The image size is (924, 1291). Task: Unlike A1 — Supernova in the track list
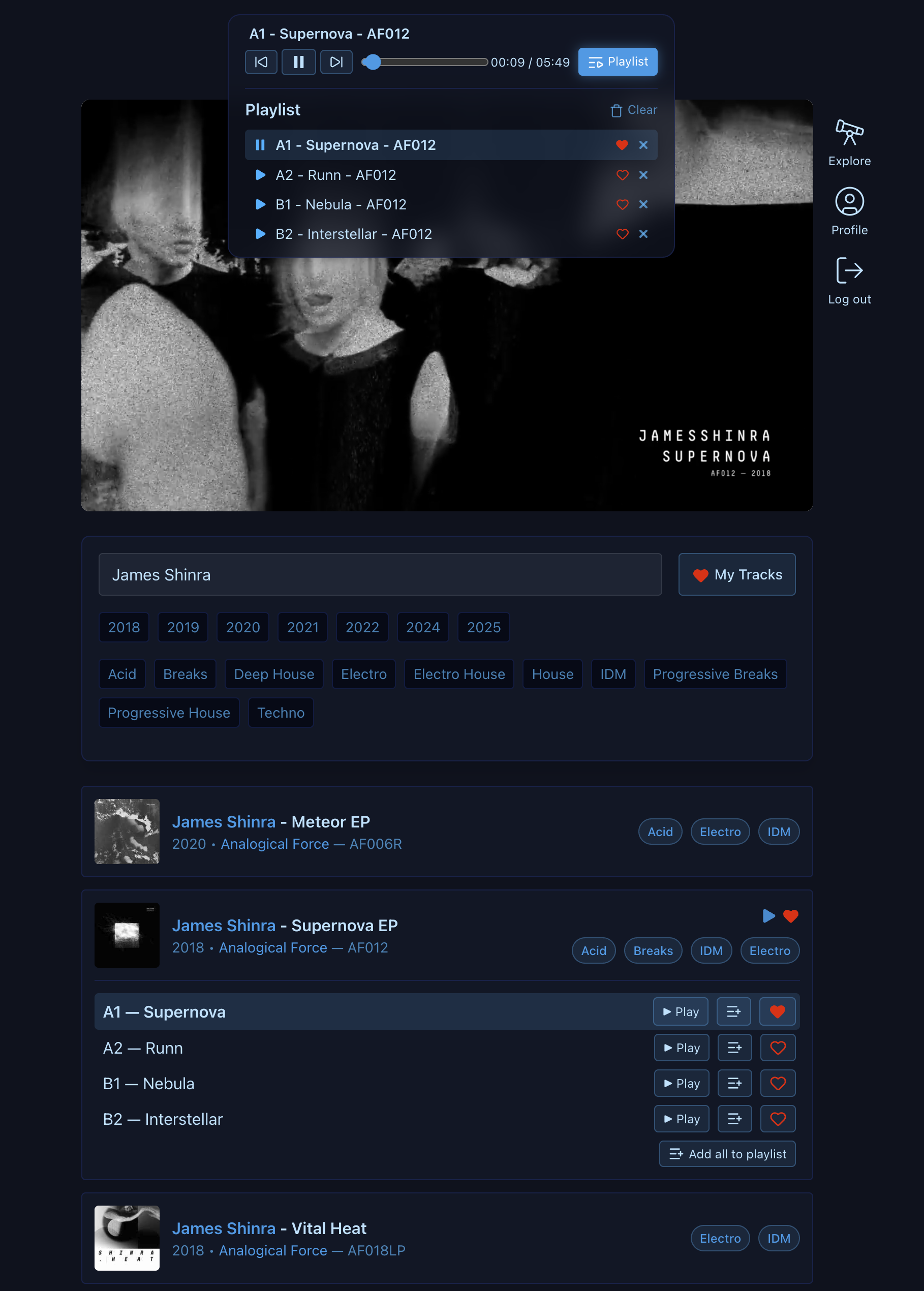(x=777, y=1011)
